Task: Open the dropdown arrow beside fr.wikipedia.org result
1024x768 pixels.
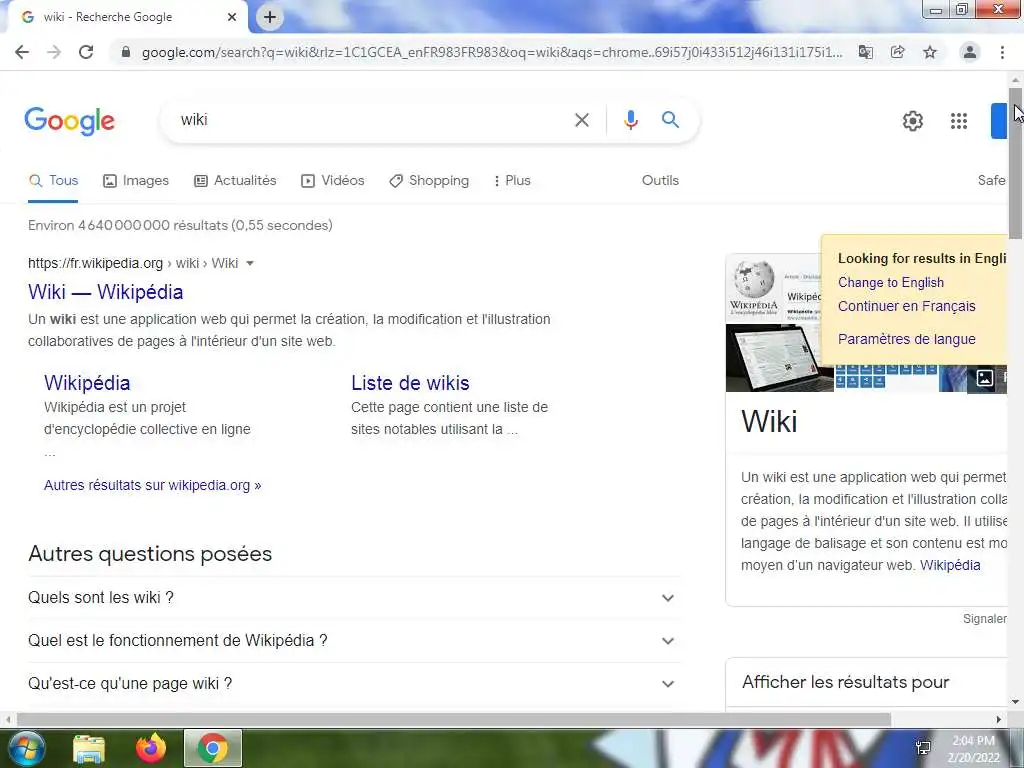Action: point(249,264)
